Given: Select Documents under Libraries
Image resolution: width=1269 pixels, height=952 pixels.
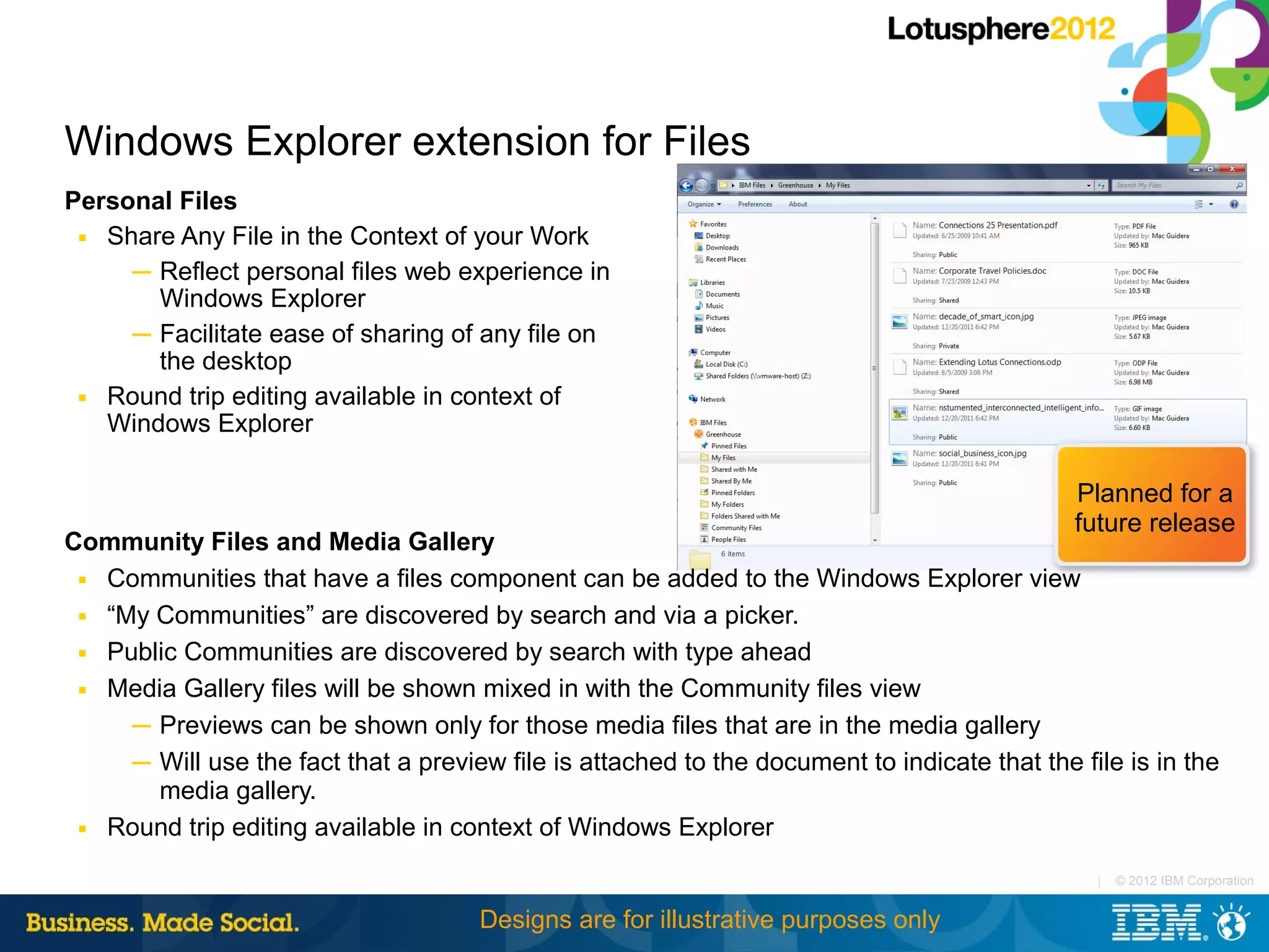Looking at the screenshot, I should [722, 294].
